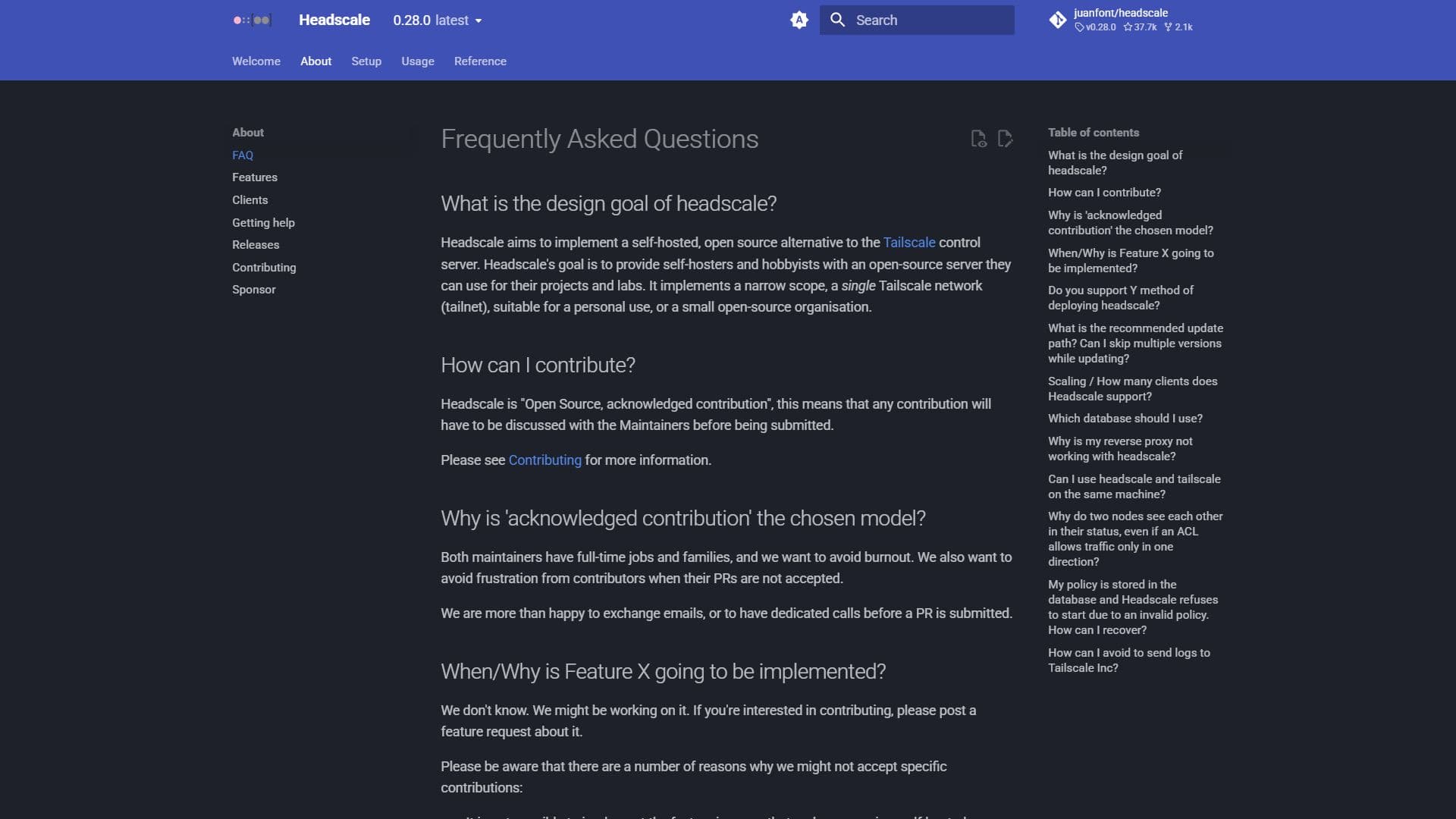Select the About tab
1456x819 pixels.
pos(315,61)
